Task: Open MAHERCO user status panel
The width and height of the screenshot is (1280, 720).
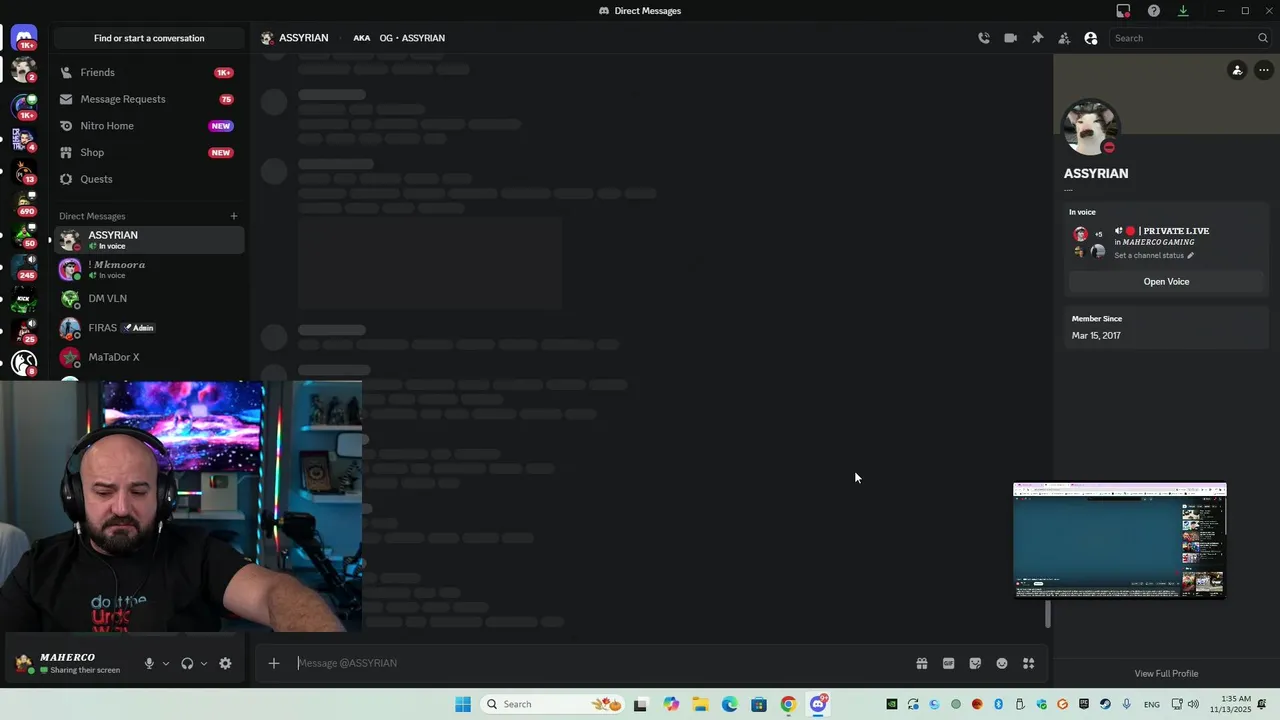Action: pyautogui.click(x=70, y=663)
